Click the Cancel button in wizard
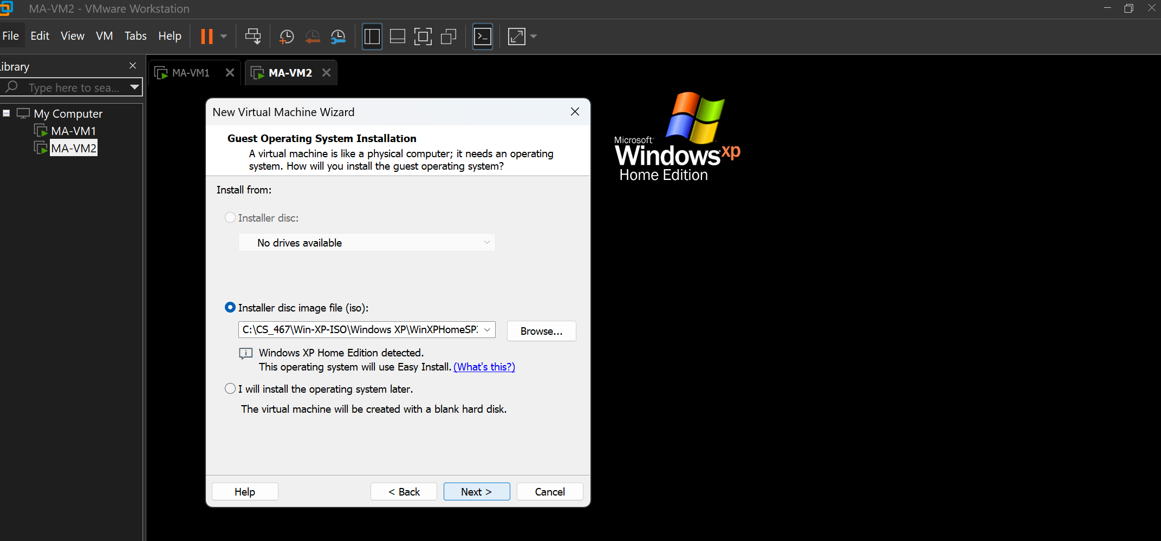The width and height of the screenshot is (1161, 541). point(549,491)
